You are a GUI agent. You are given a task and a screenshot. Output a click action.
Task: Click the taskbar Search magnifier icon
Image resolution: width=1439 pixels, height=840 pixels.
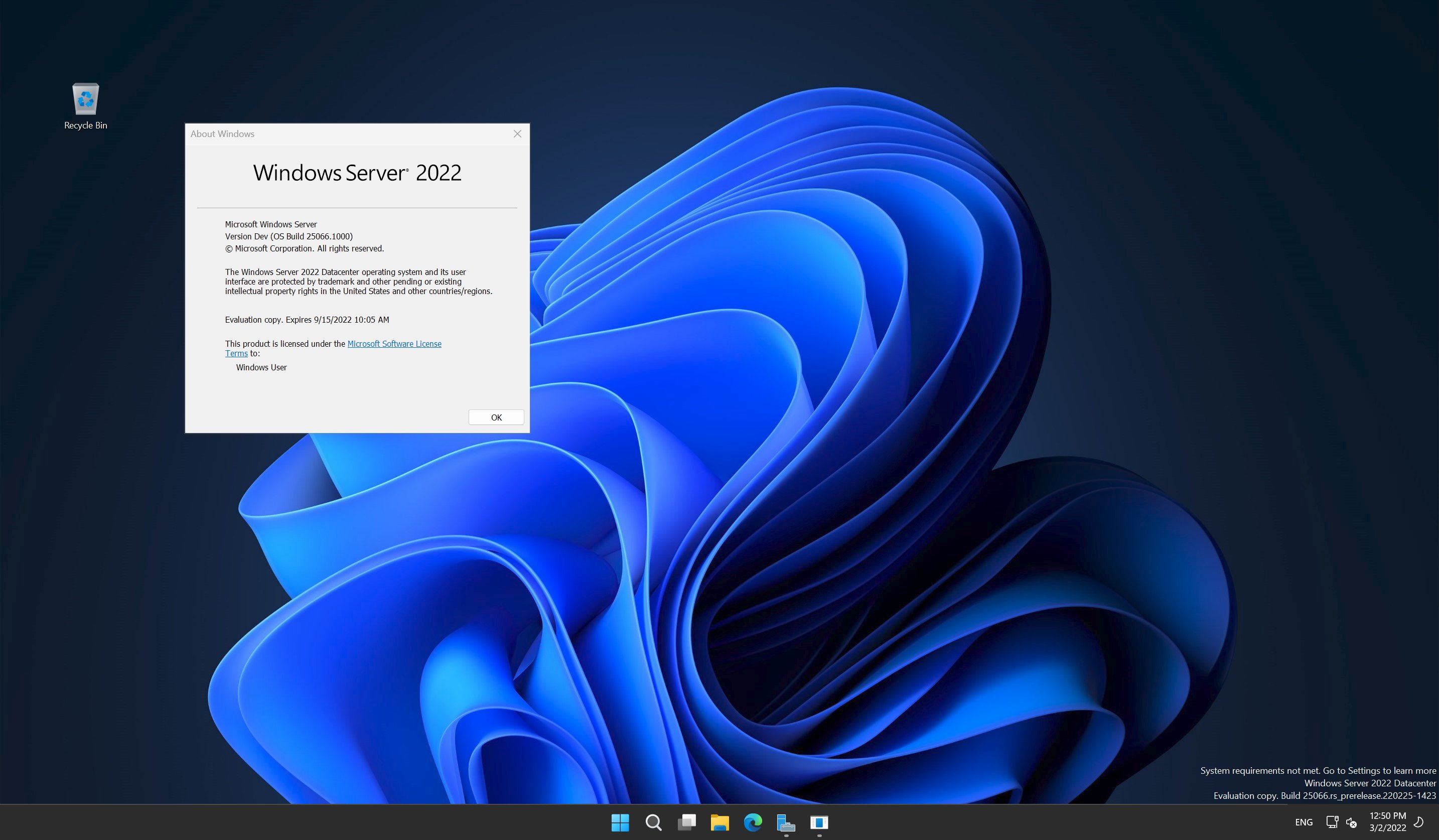(x=653, y=822)
